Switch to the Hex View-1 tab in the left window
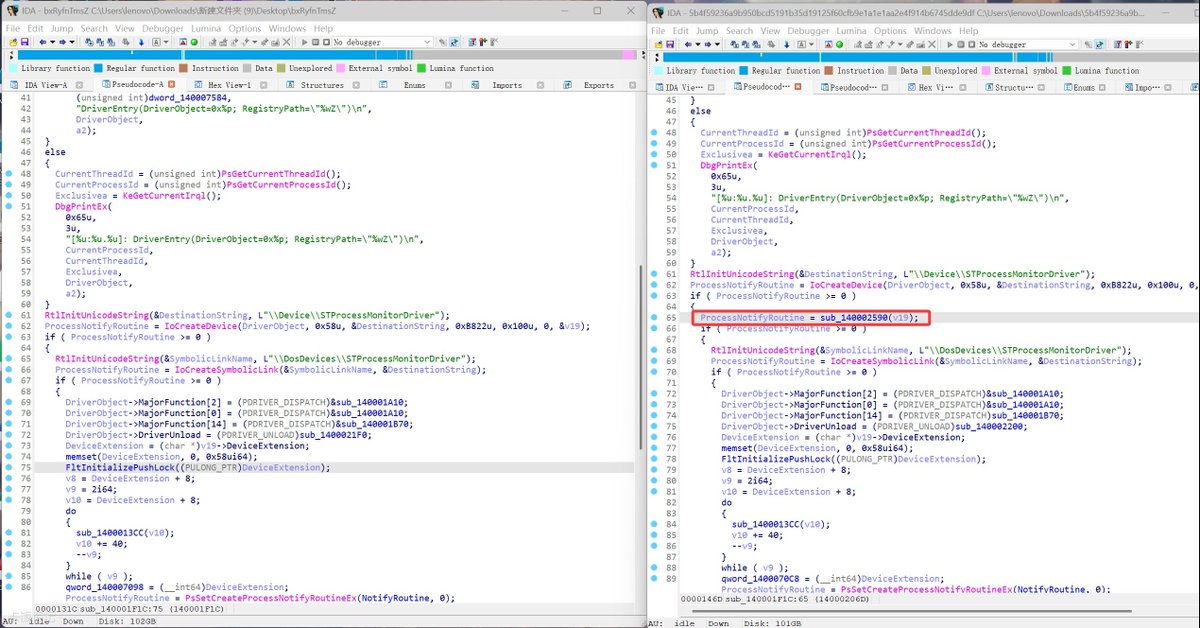Viewport: 1200px width, 628px height. click(x=230, y=85)
